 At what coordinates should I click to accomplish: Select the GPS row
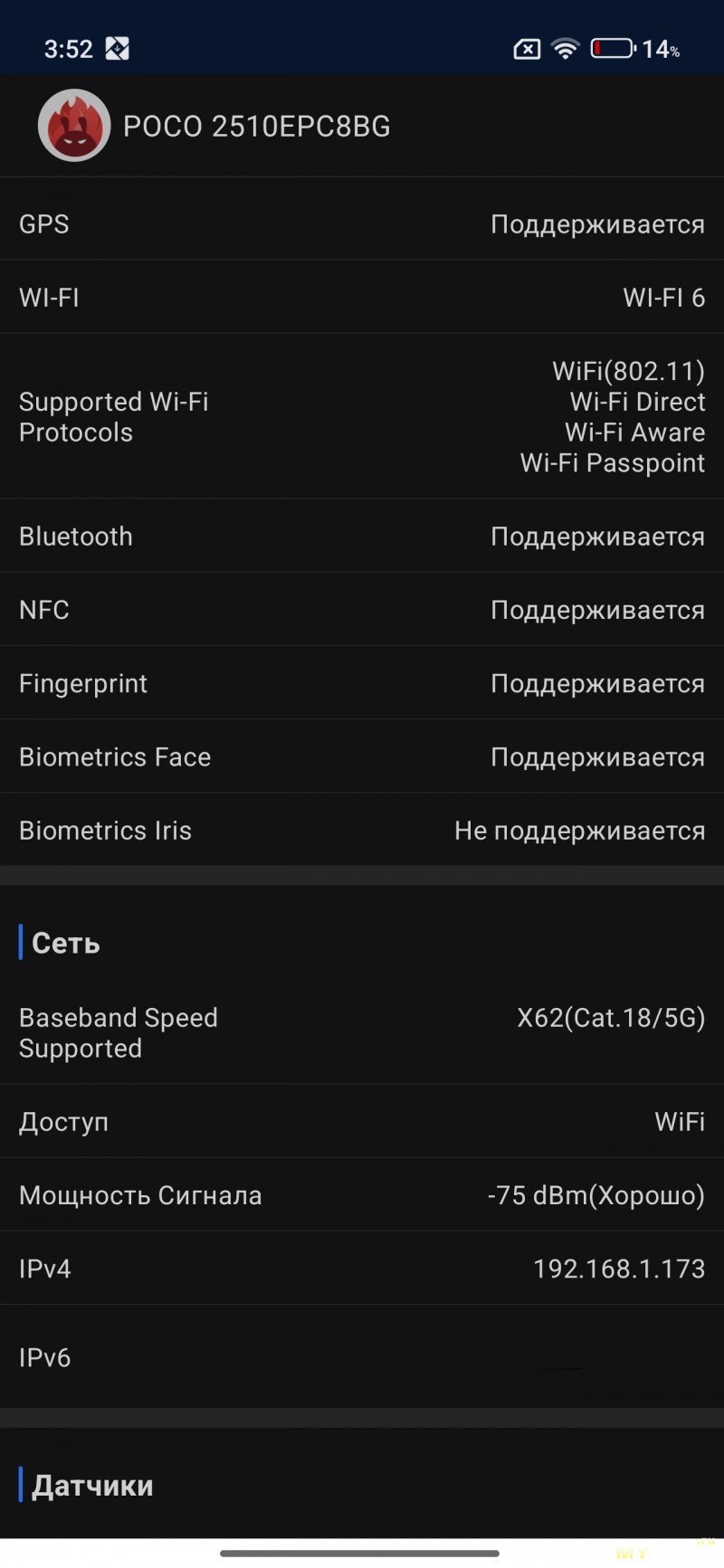coord(362,224)
